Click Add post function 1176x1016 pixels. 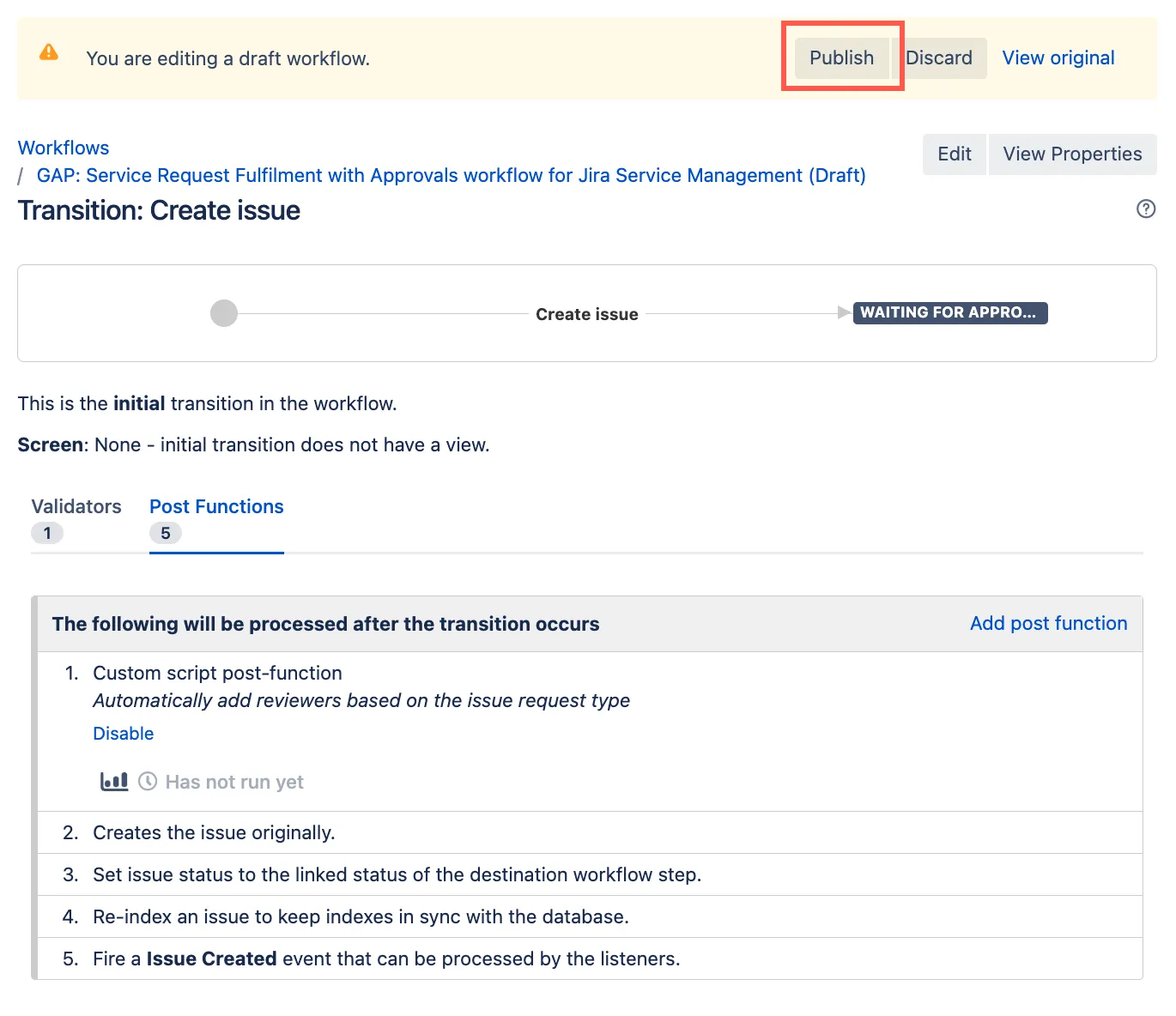pyautogui.click(x=1048, y=623)
